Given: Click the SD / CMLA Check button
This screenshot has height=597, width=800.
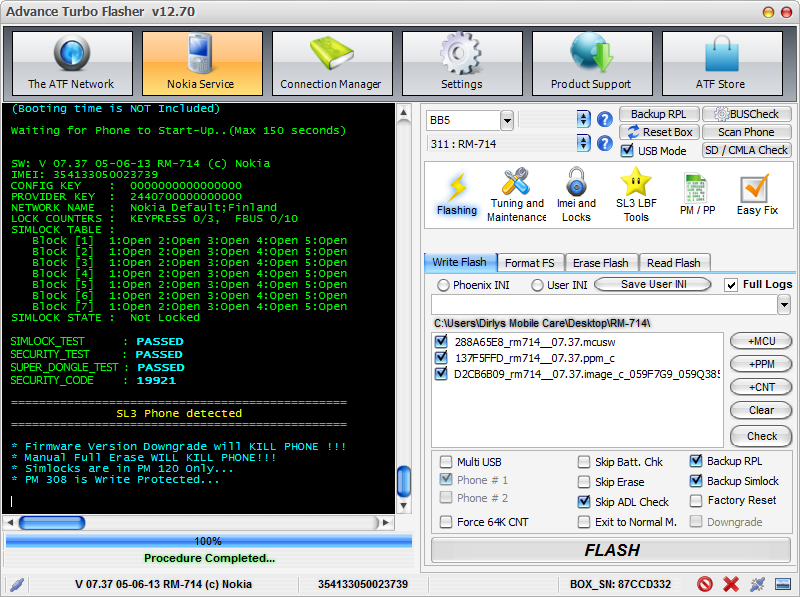Looking at the screenshot, I should (746, 151).
